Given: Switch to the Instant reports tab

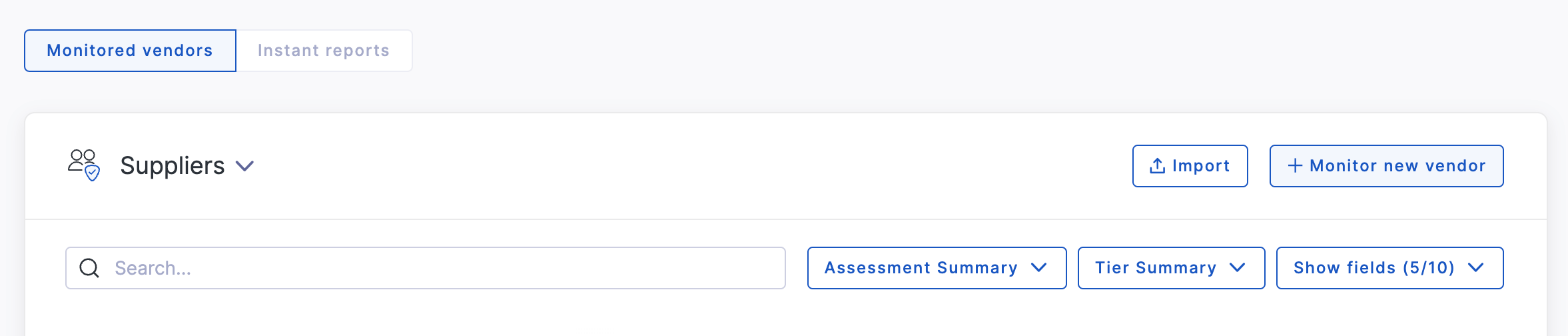Looking at the screenshot, I should pyautogui.click(x=324, y=51).
